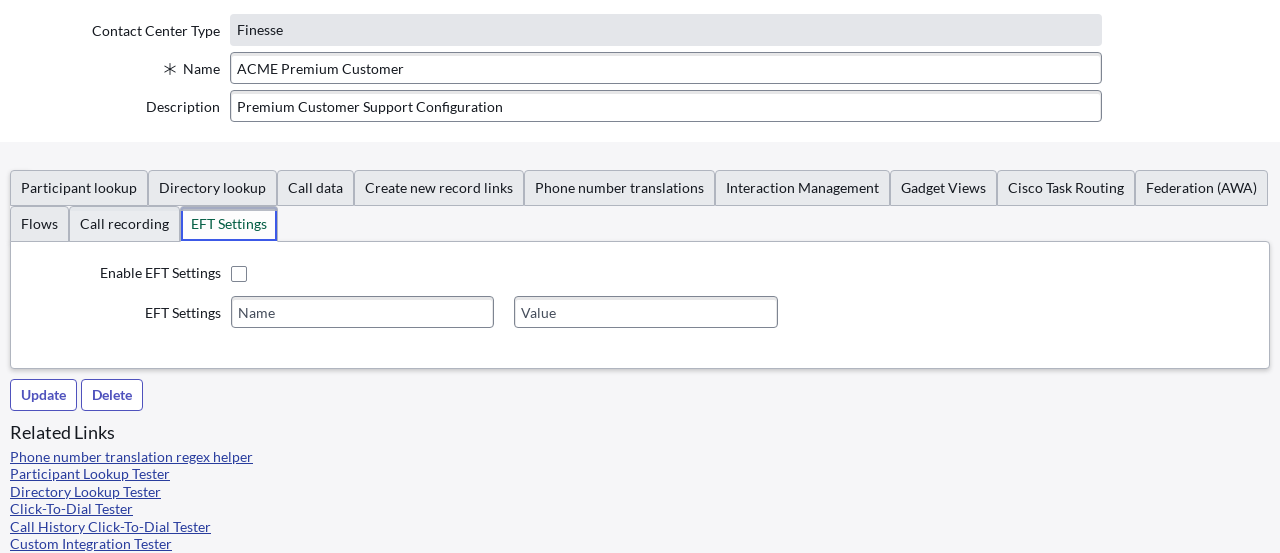Click the Delete button
The image size is (1280, 553).
[x=112, y=395]
